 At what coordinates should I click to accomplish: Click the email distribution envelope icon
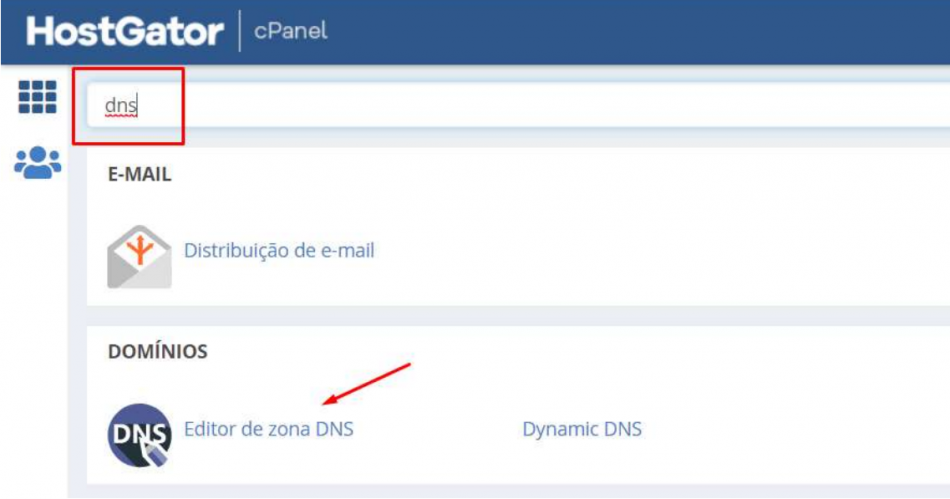click(138, 256)
